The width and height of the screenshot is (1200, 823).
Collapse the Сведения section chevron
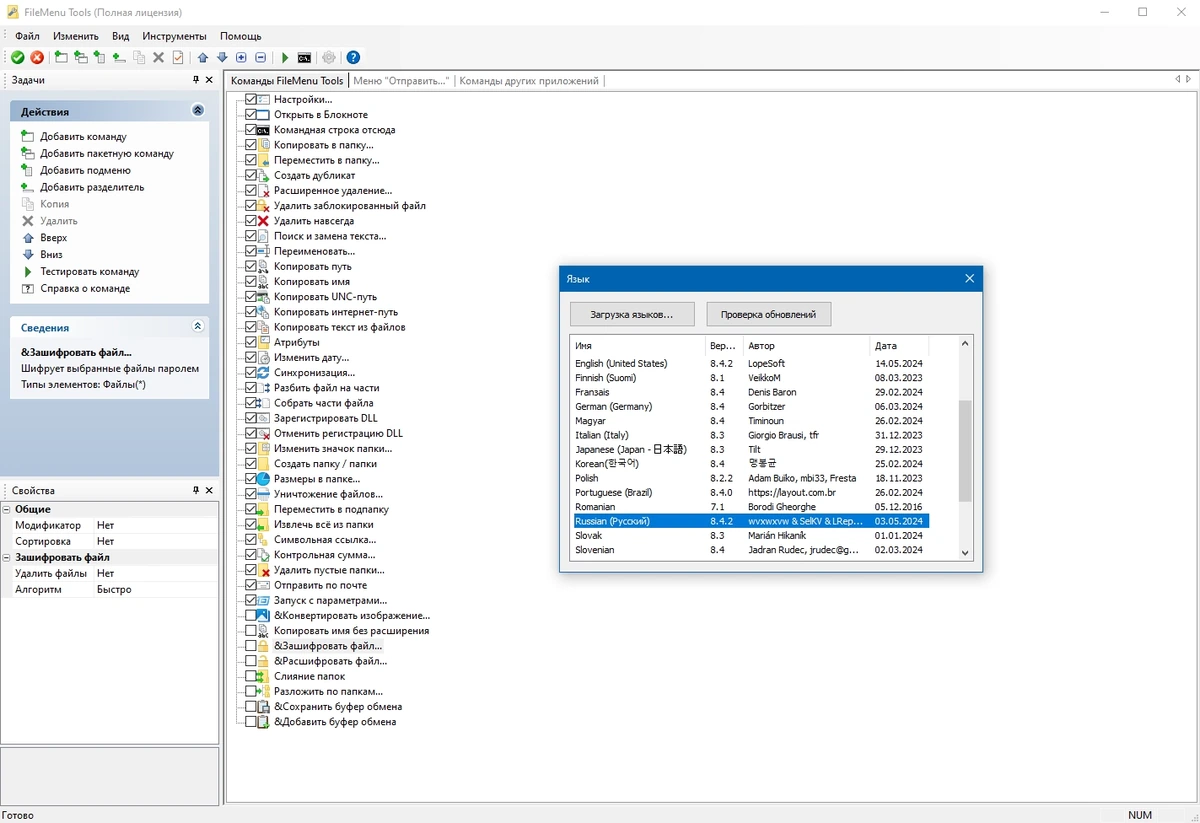(197, 327)
